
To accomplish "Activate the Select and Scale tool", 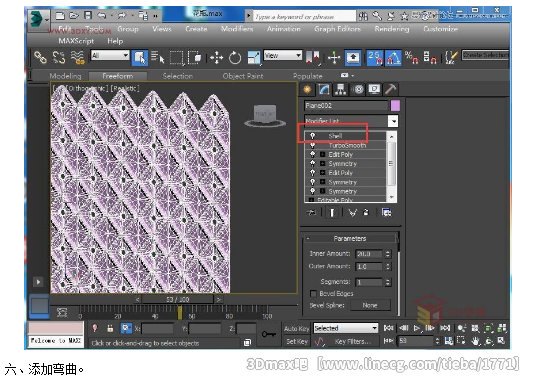I will tap(254, 57).
